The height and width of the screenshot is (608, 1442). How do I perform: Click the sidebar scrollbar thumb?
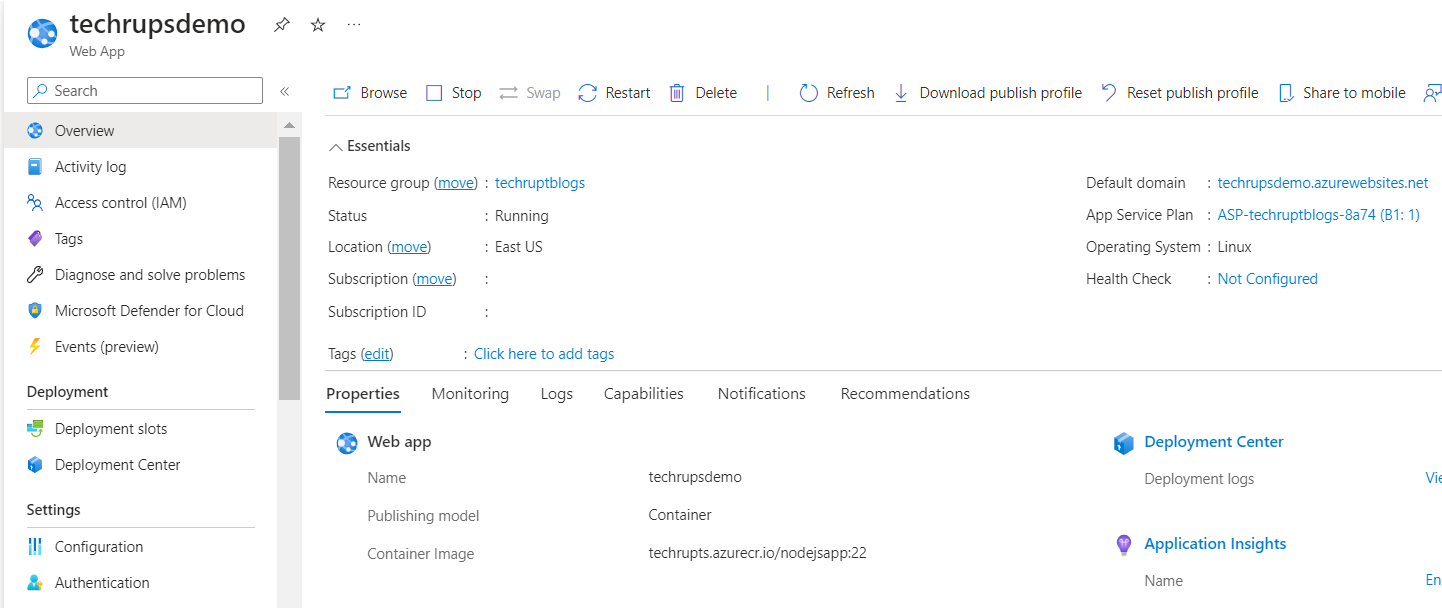[289, 268]
